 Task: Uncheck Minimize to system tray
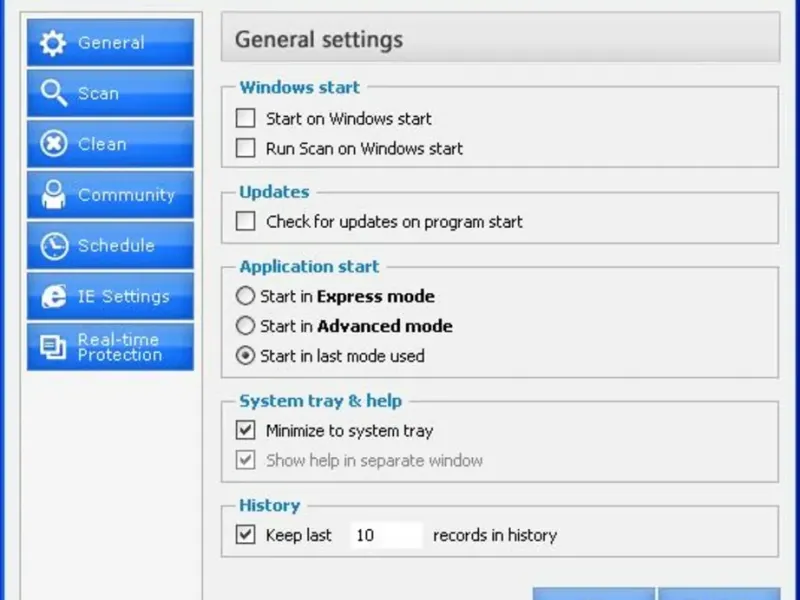245,430
